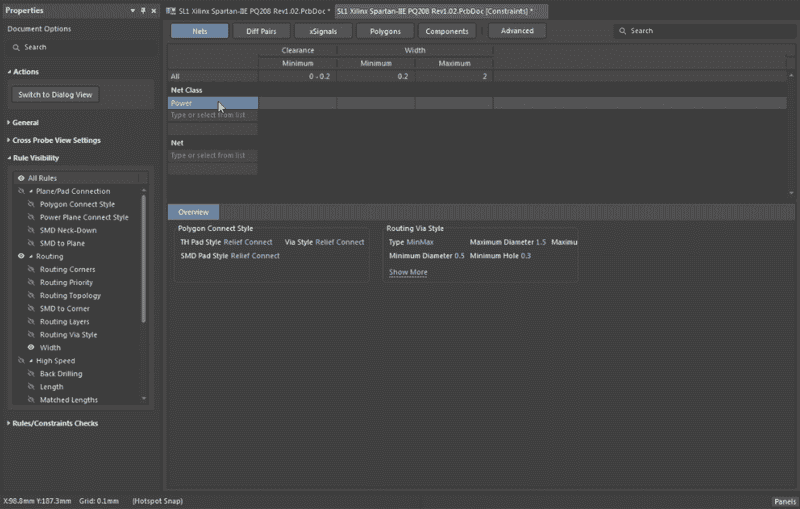Click Routing Via Type MinMax value
This screenshot has height=509, width=800.
(420, 242)
